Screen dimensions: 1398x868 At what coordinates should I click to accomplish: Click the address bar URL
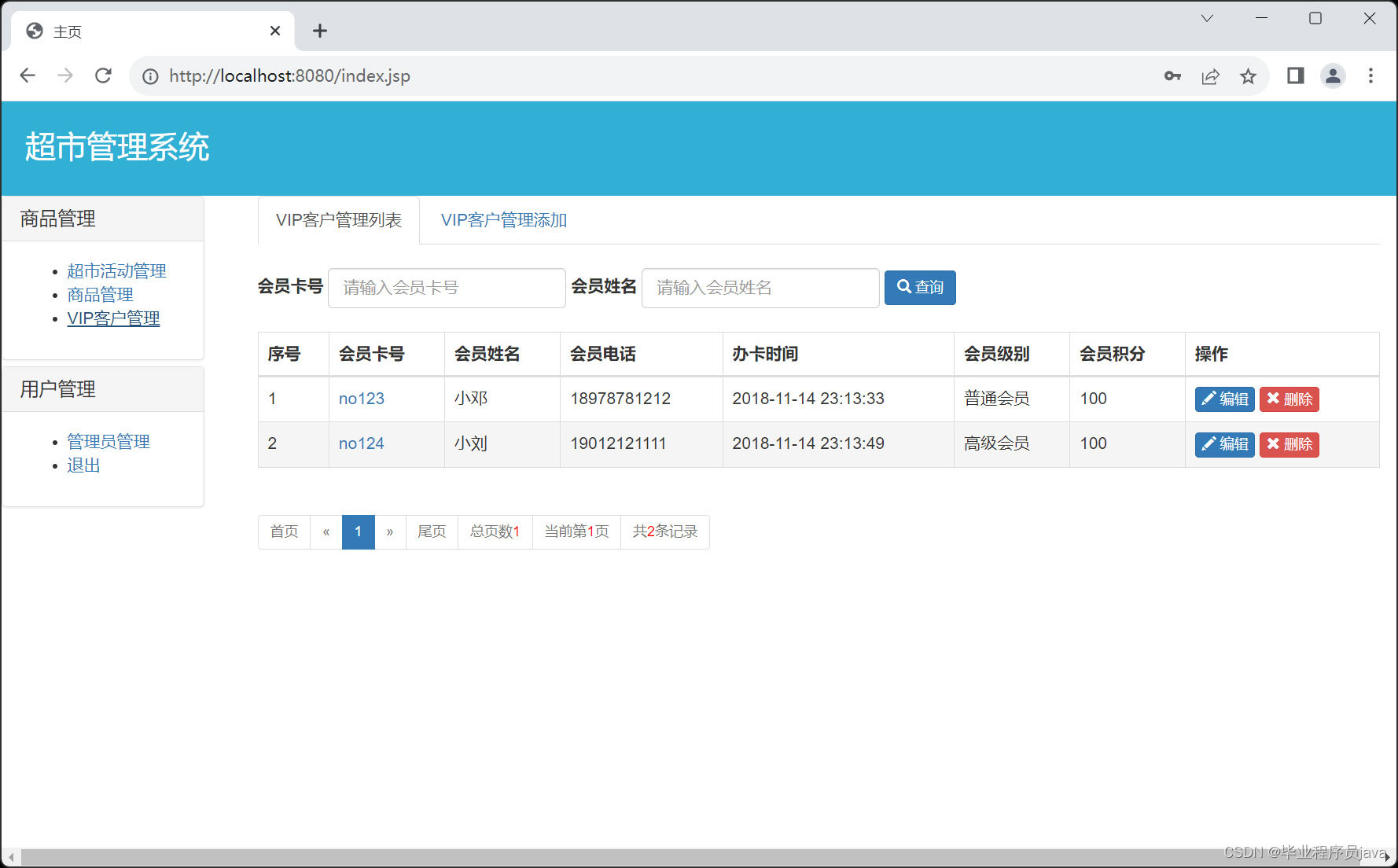[289, 76]
